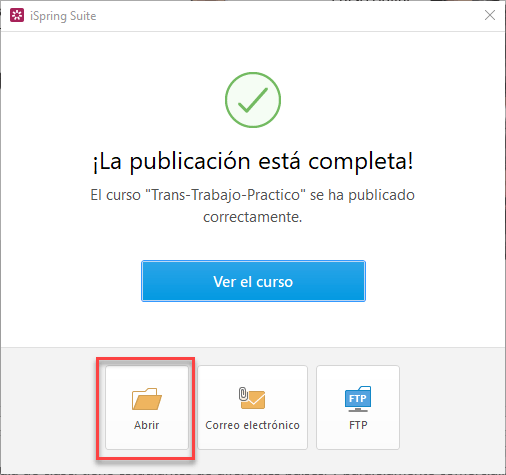The image size is (506, 475).
Task: Upload the course using FTP
Action: (x=358, y=407)
